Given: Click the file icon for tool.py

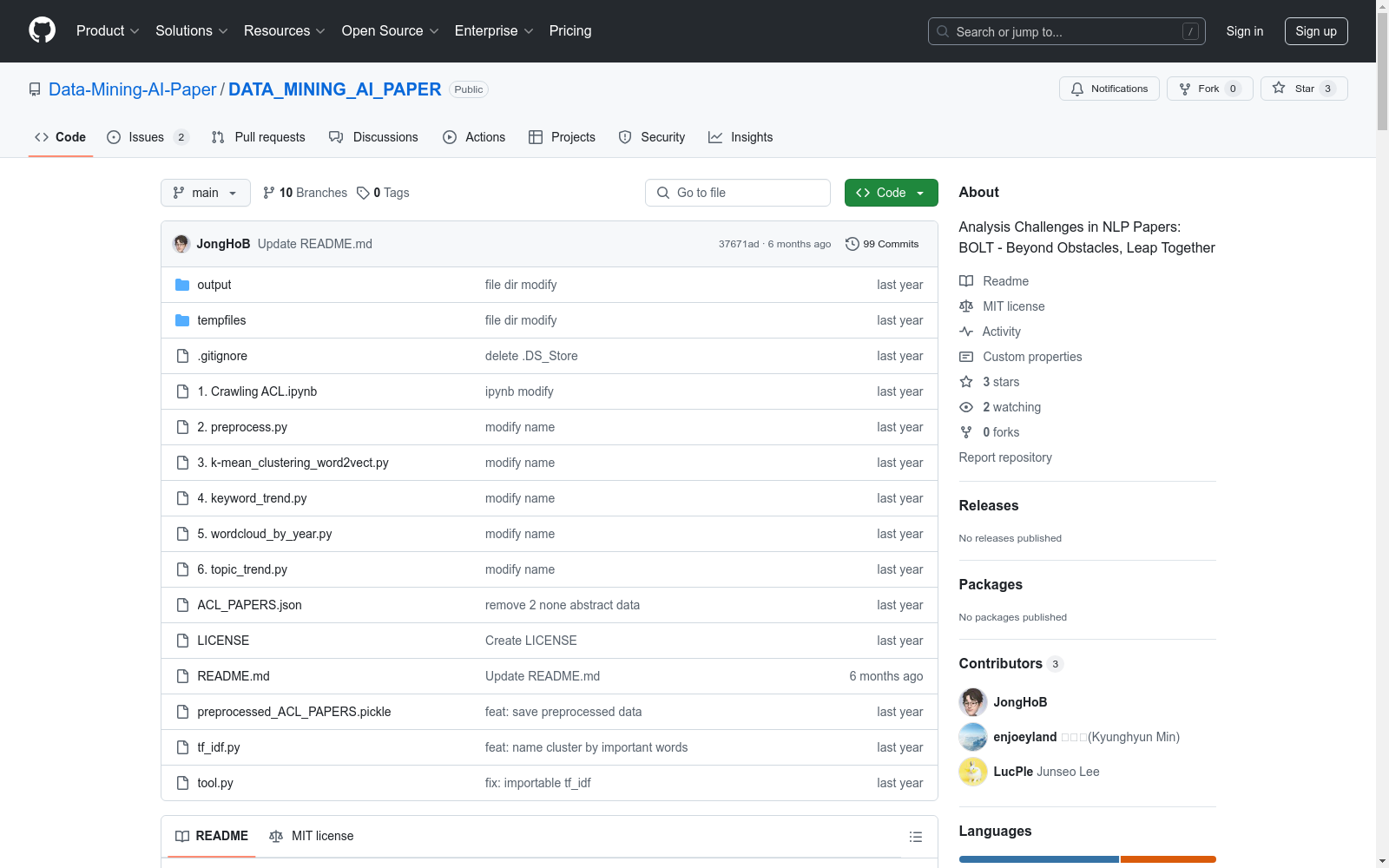Looking at the screenshot, I should coord(182,783).
